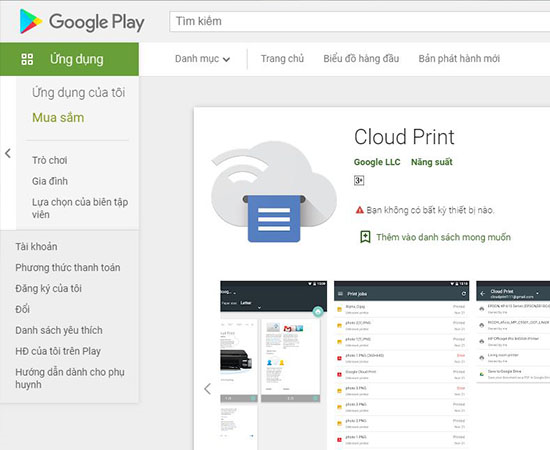550x450 pixels.
Task: Open the Cloud Print printers list screenshot
Action: click(513, 331)
